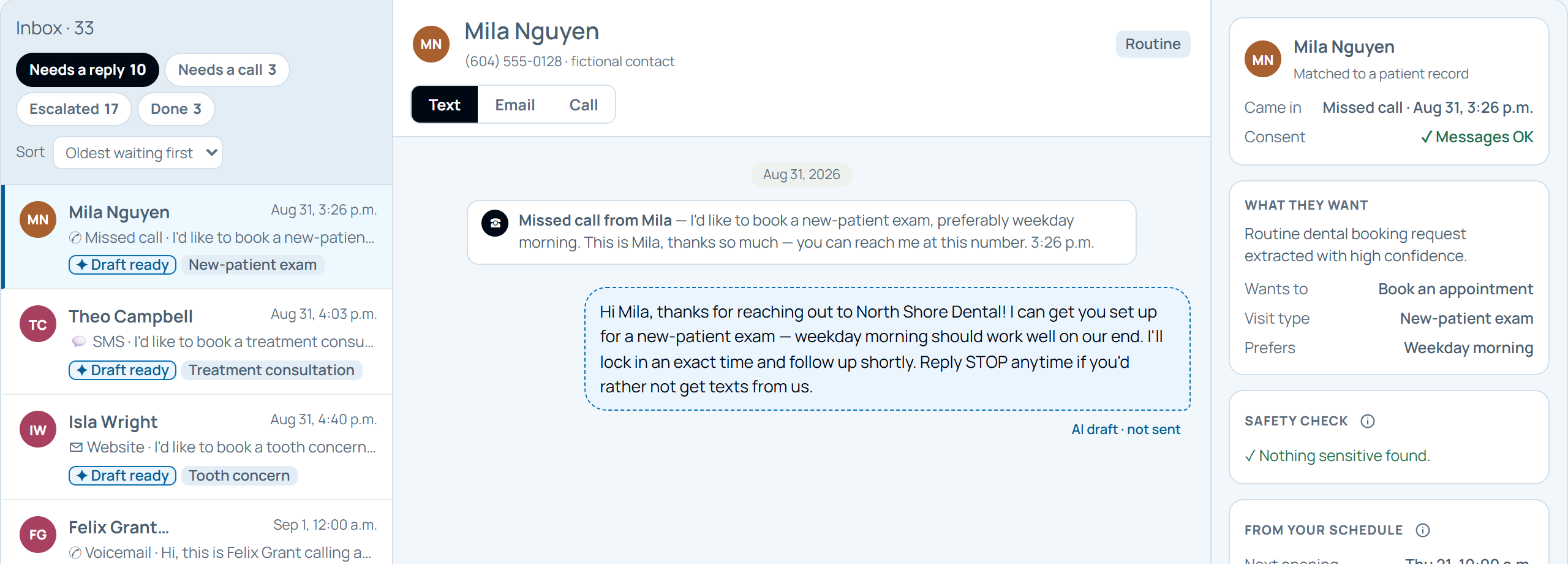Open the Sort dropdown 'Oldest waiting first'
Viewport: 1568px width, 564px height.
(138, 153)
